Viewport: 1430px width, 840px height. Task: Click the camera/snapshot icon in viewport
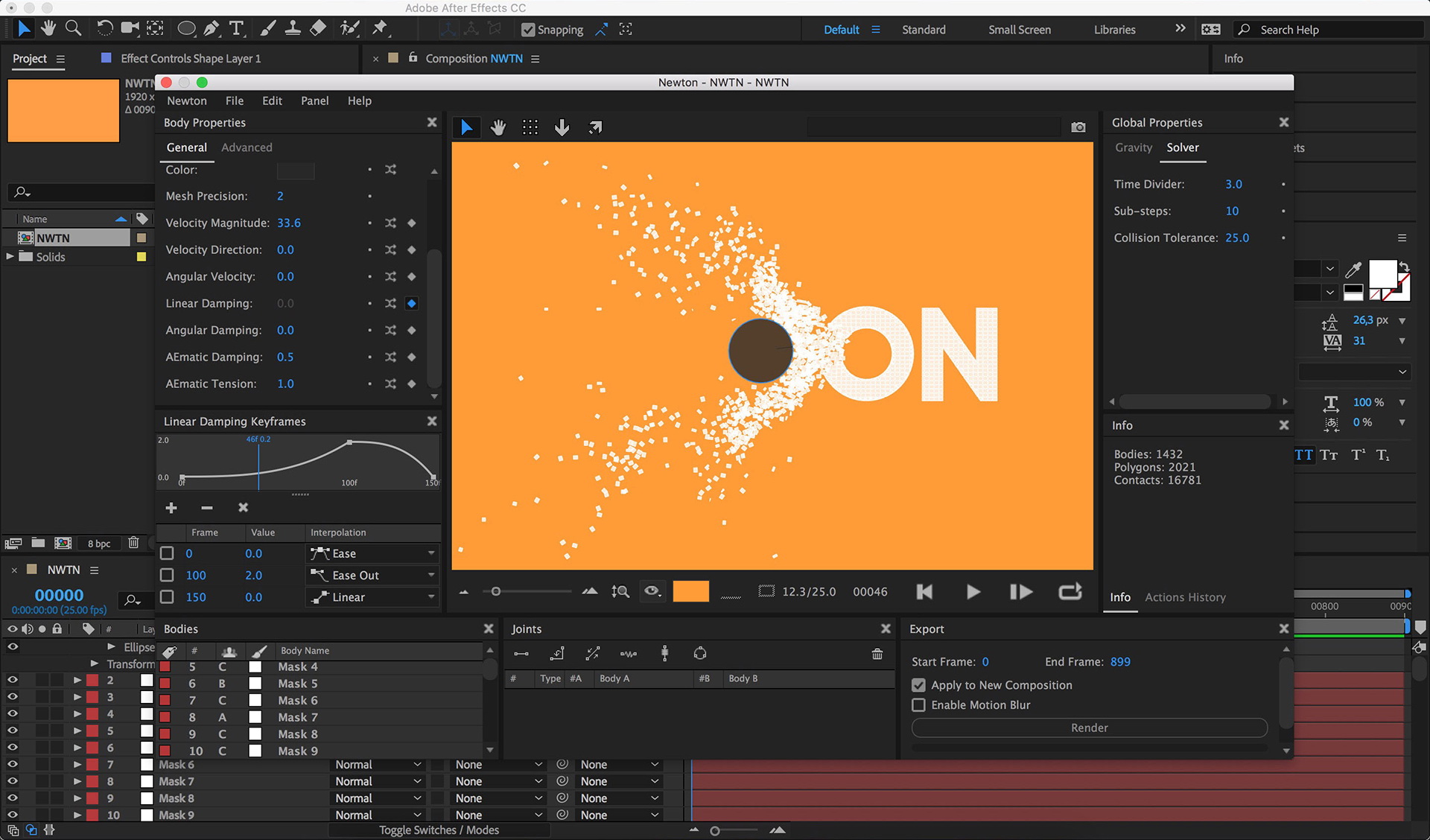[1078, 126]
